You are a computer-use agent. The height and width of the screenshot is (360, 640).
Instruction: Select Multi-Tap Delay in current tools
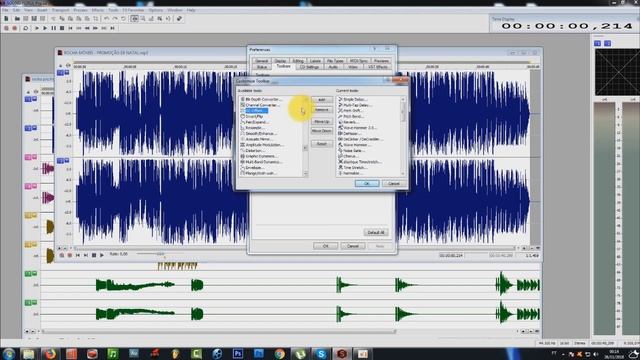click(354, 105)
